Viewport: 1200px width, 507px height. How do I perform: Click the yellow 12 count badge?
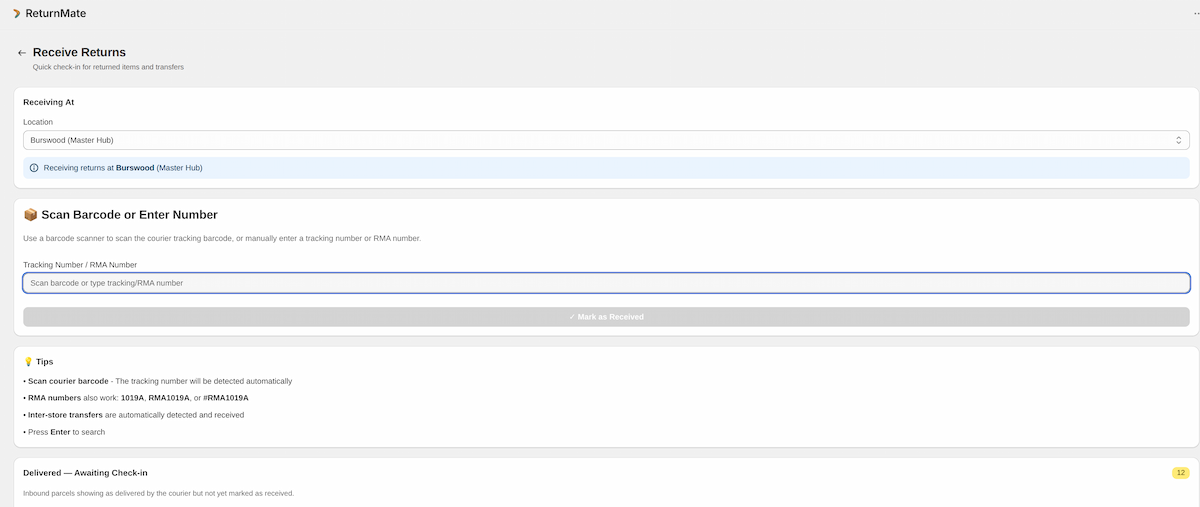click(1181, 473)
